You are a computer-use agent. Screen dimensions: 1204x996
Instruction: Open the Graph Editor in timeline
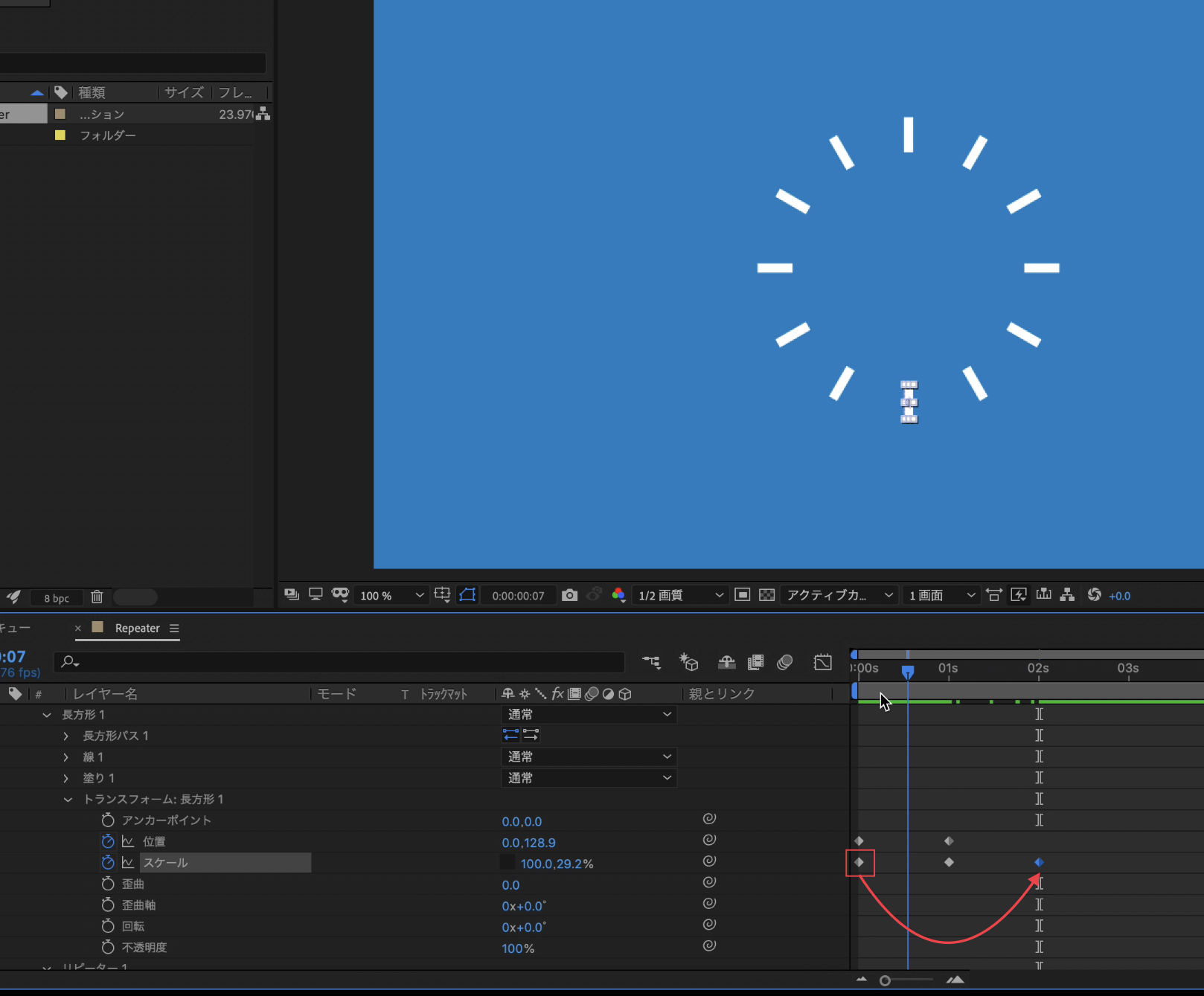pos(822,662)
